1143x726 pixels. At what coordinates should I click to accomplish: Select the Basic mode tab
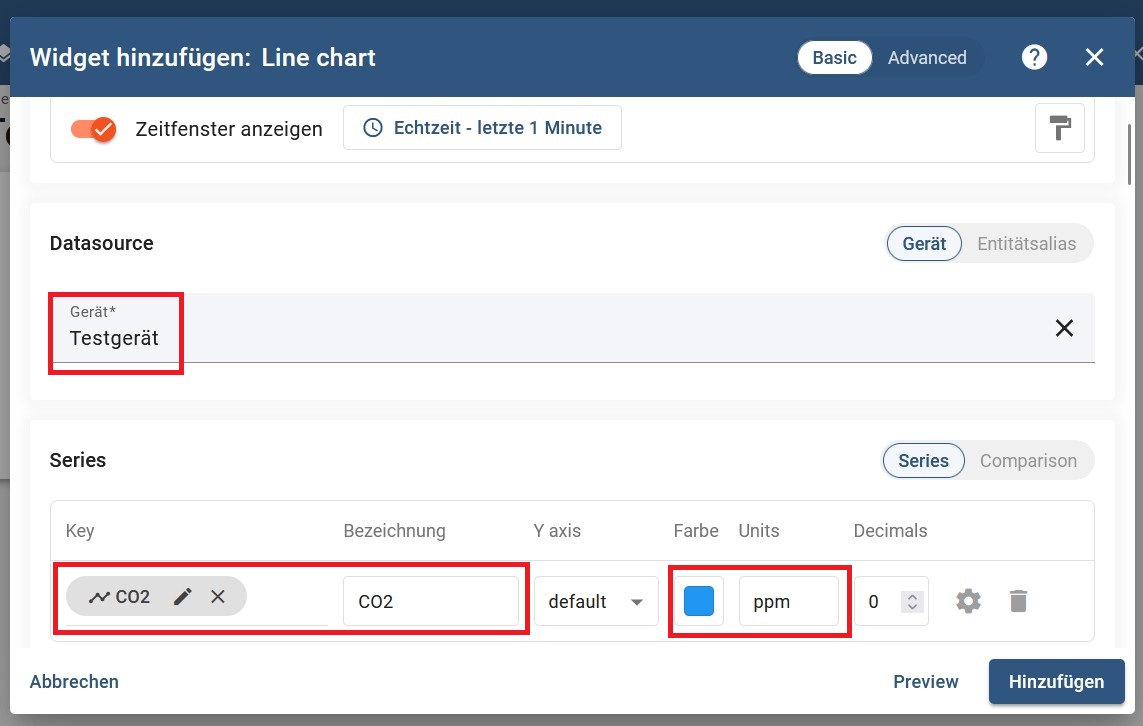click(x=834, y=57)
